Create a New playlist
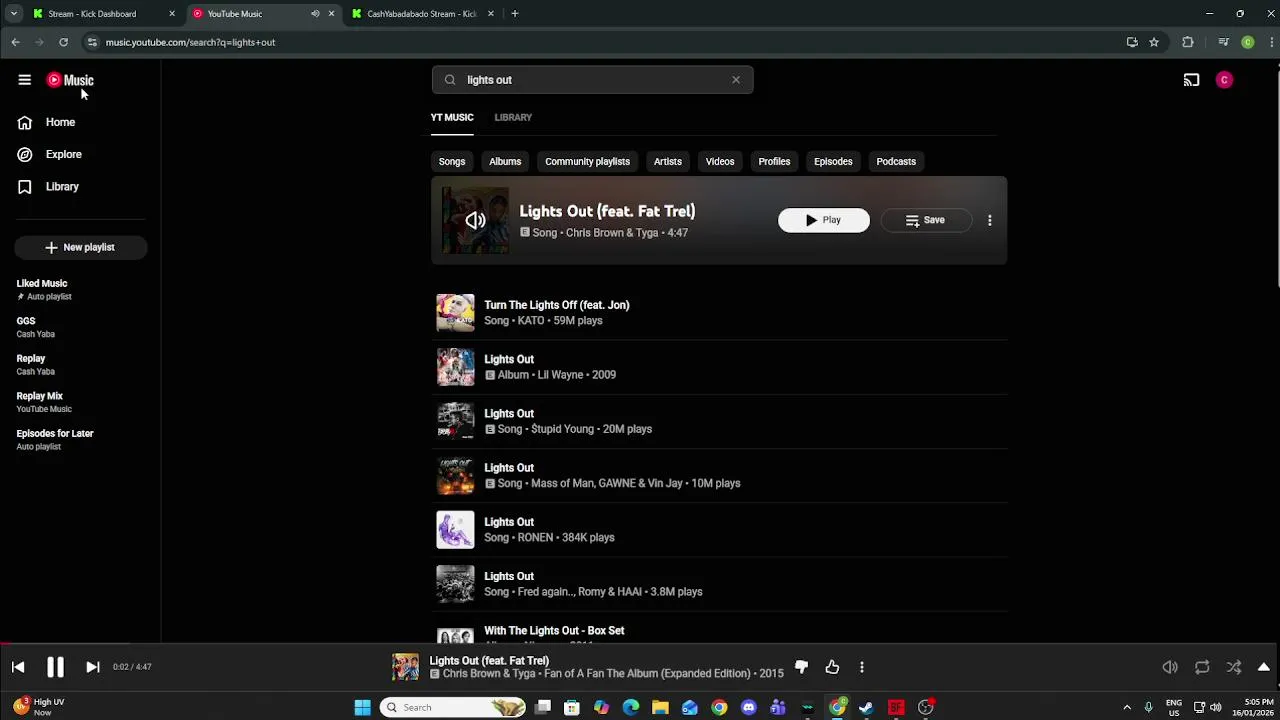This screenshot has width=1280, height=720. [80, 247]
